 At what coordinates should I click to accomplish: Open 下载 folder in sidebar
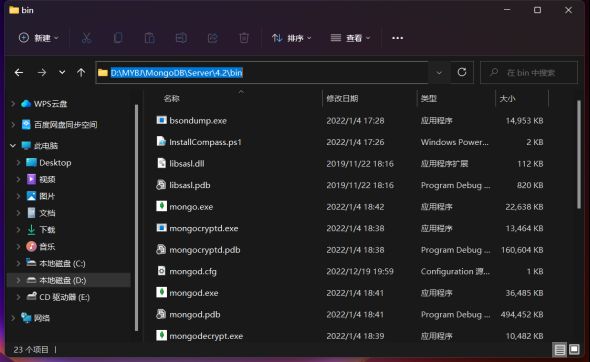(x=41, y=230)
